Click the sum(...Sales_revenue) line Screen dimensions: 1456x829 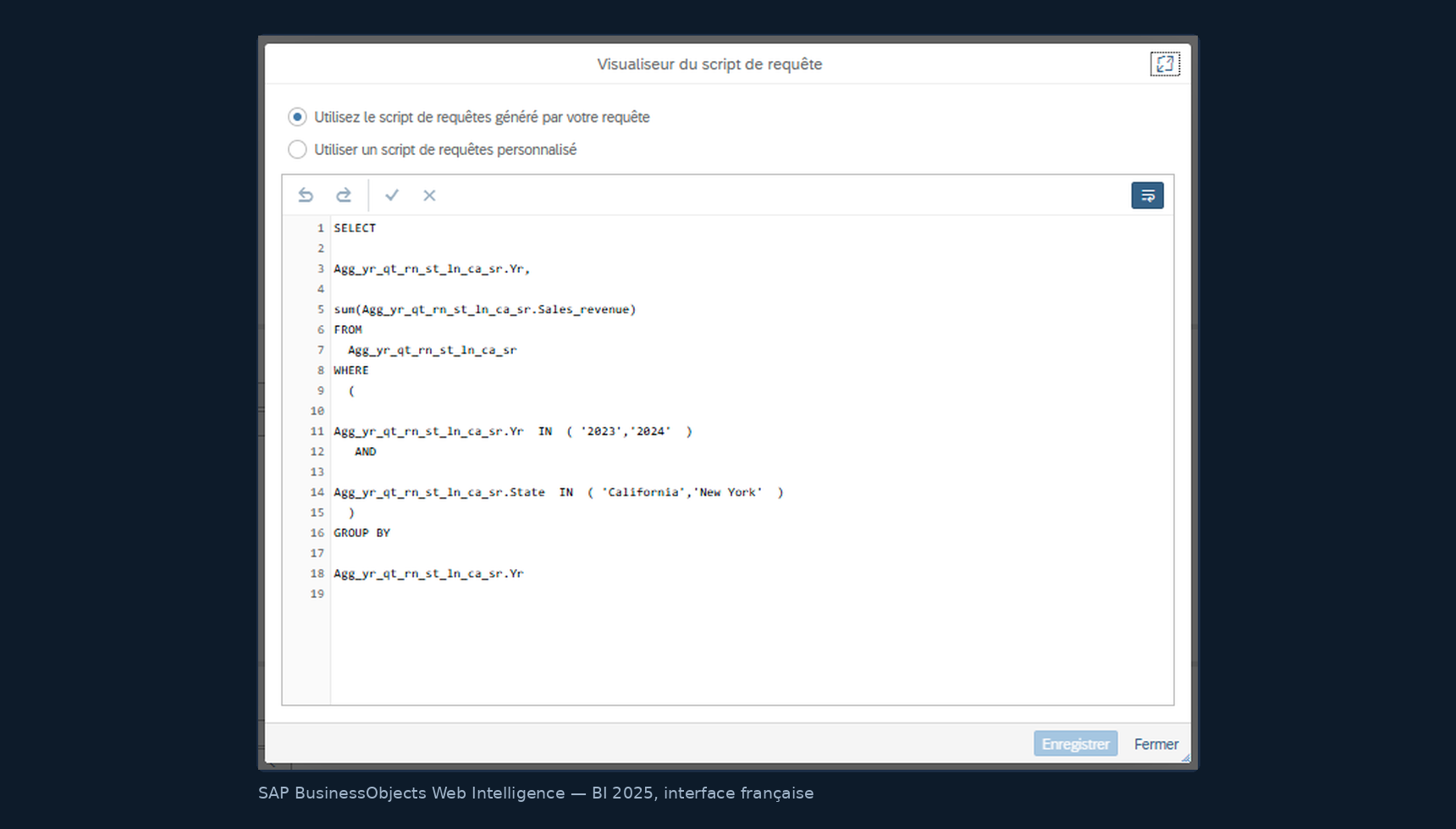[x=485, y=309]
